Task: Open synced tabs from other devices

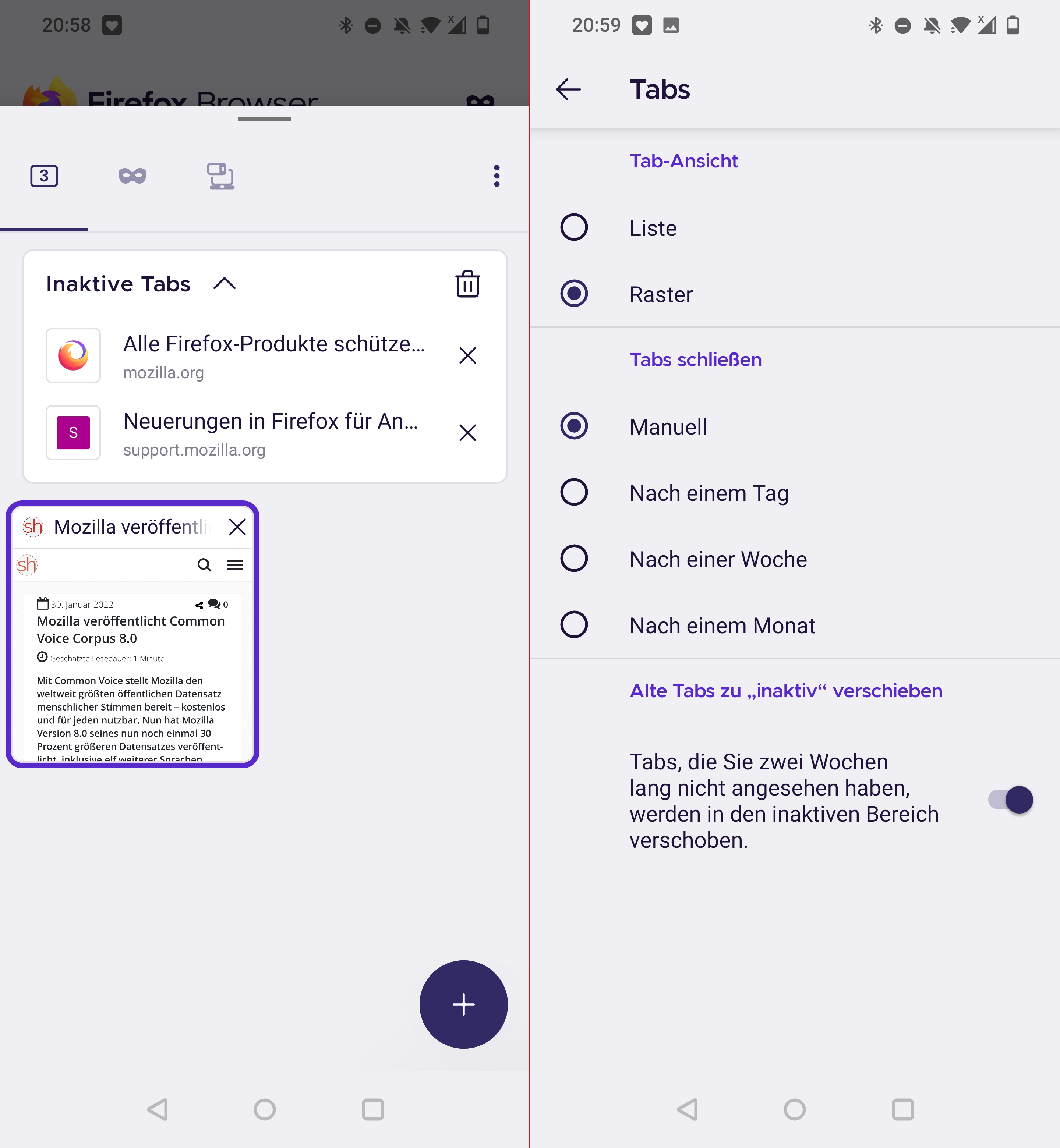Action: (x=221, y=176)
